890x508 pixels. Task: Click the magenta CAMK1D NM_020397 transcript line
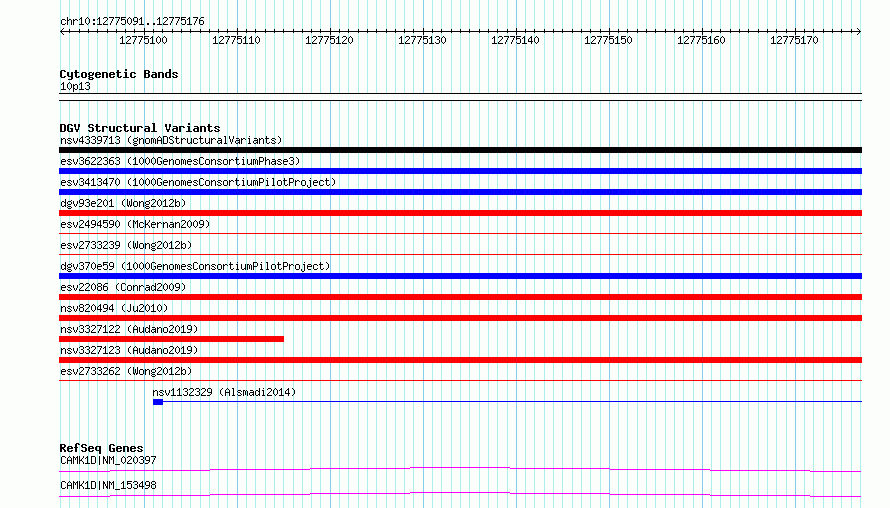(x=460, y=469)
